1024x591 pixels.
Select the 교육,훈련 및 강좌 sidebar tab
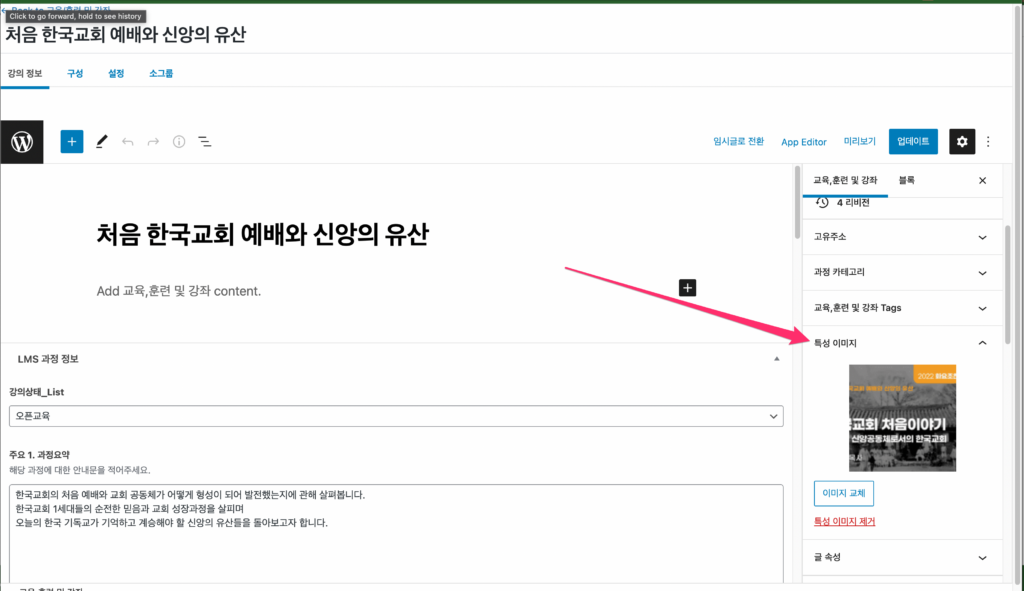[845, 180]
